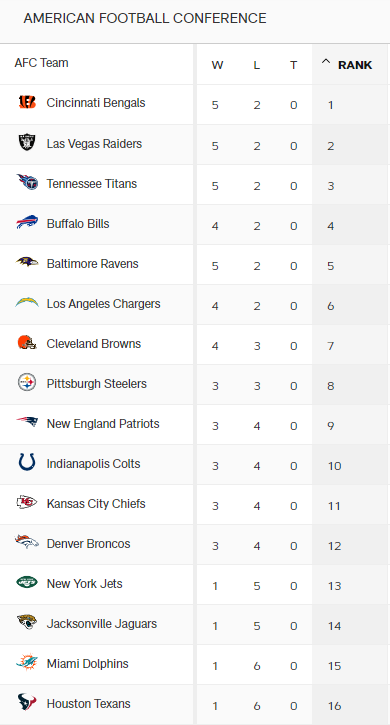Sort by the T ties column

tap(294, 65)
